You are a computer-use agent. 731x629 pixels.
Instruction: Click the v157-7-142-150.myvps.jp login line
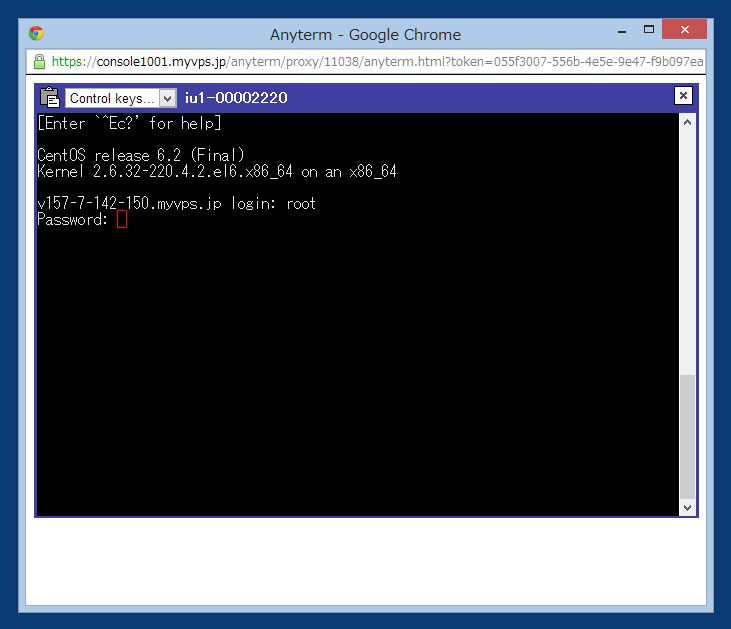tap(176, 203)
